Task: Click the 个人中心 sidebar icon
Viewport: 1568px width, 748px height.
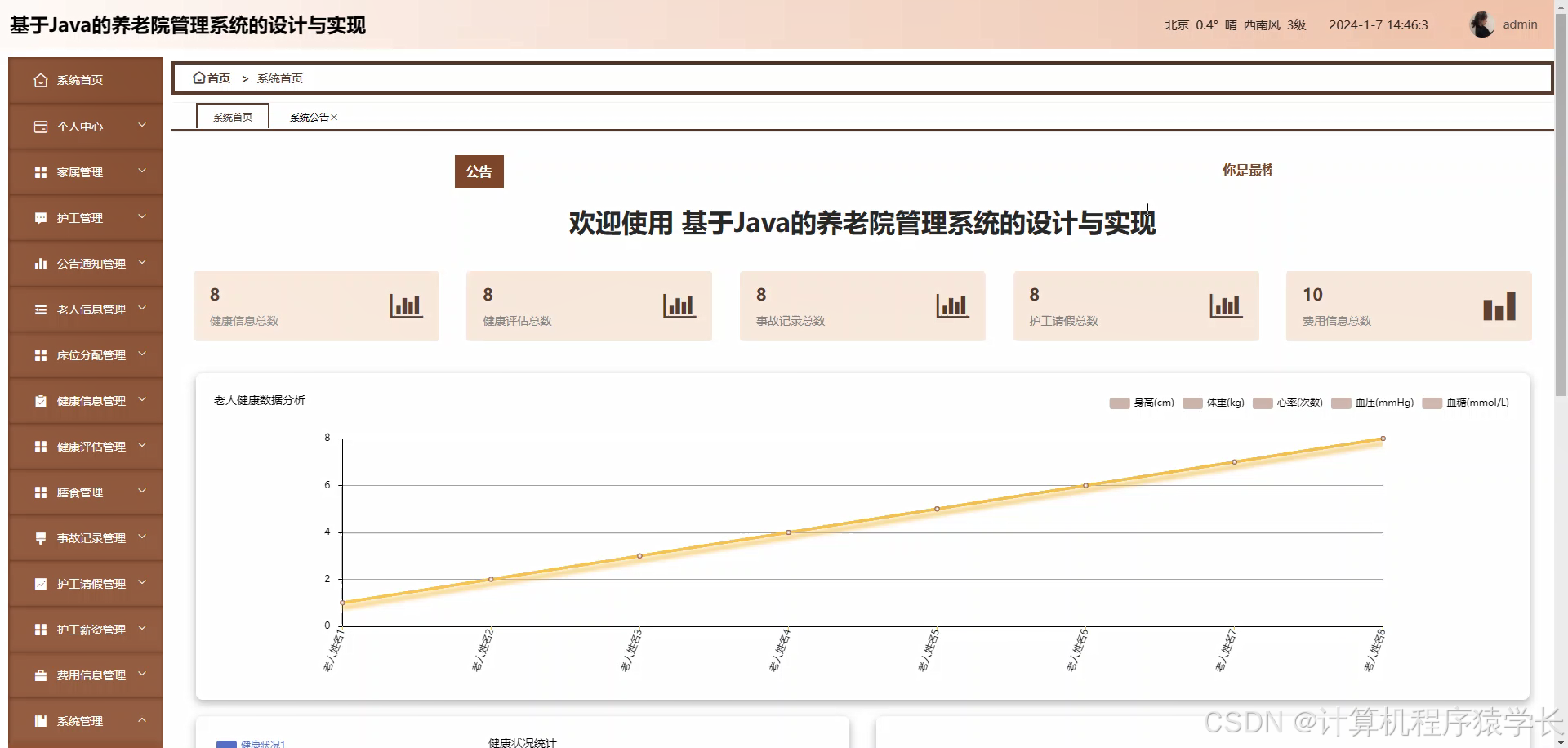Action: (x=41, y=127)
